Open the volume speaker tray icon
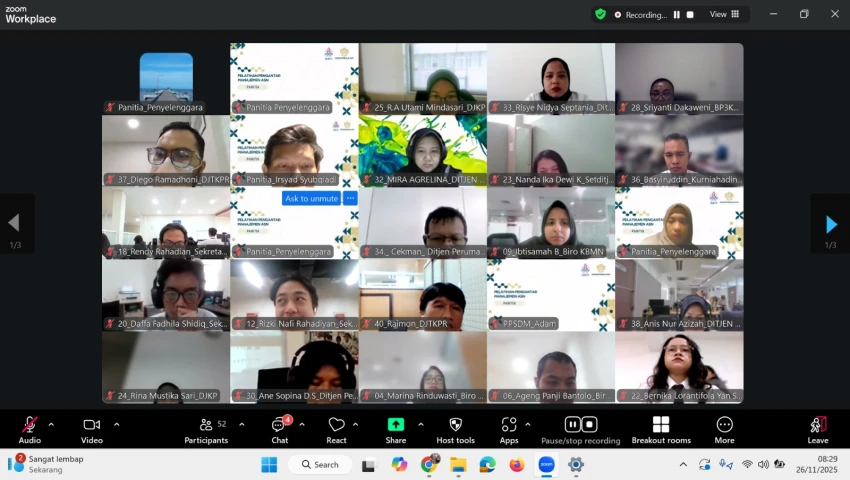Image resolution: width=850 pixels, height=480 pixels. [763, 464]
